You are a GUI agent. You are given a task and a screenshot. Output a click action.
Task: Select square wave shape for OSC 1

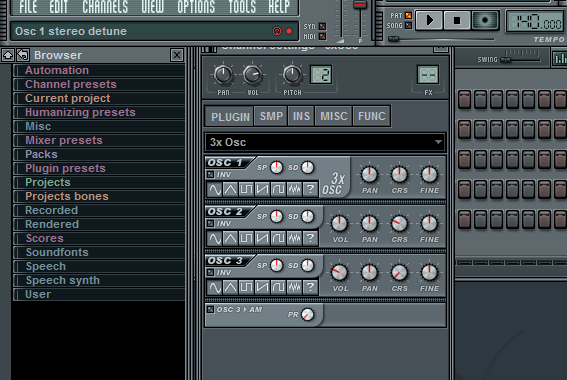(x=246, y=189)
